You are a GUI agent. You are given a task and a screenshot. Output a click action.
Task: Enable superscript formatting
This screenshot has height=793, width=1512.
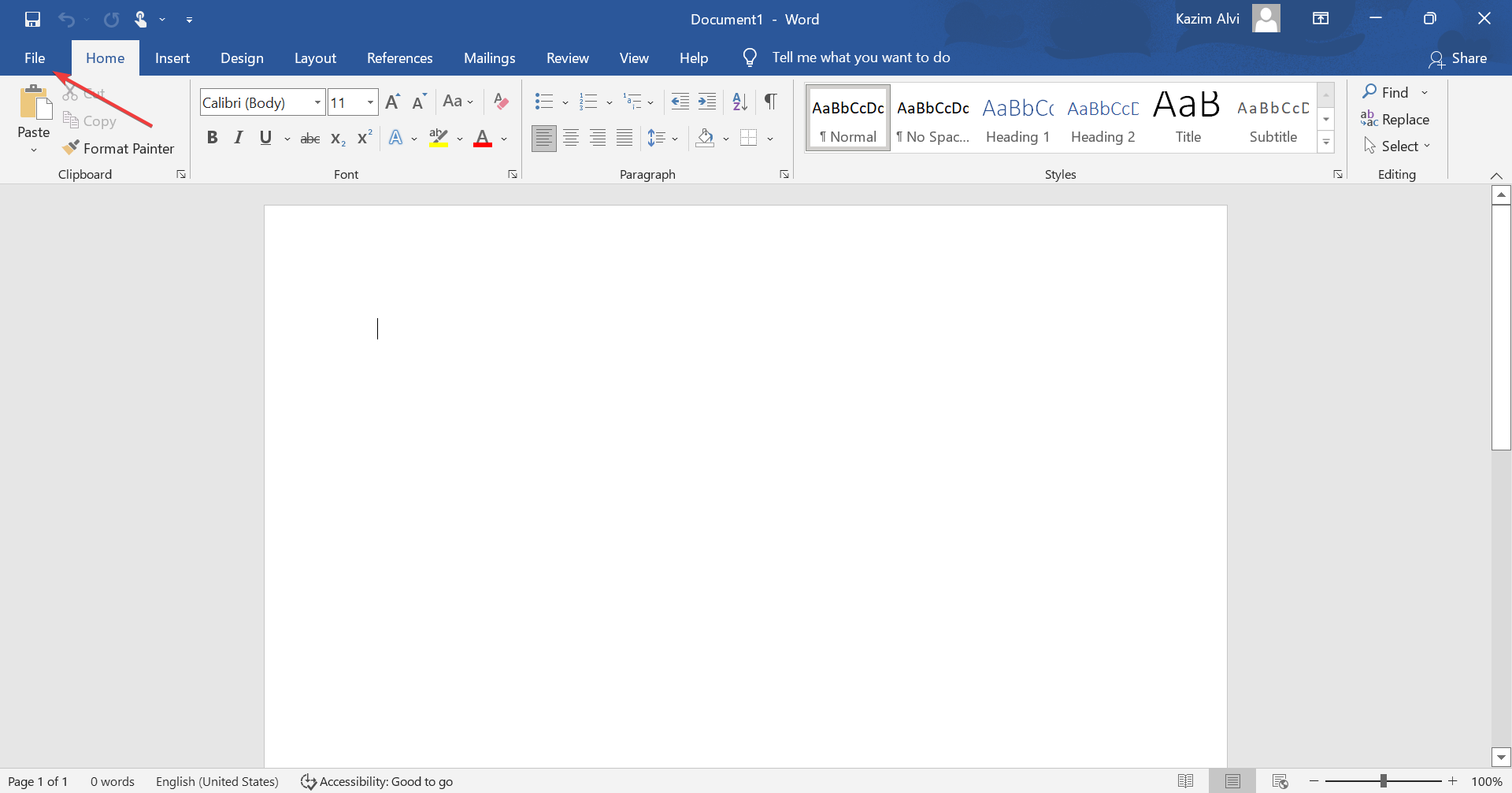362,138
